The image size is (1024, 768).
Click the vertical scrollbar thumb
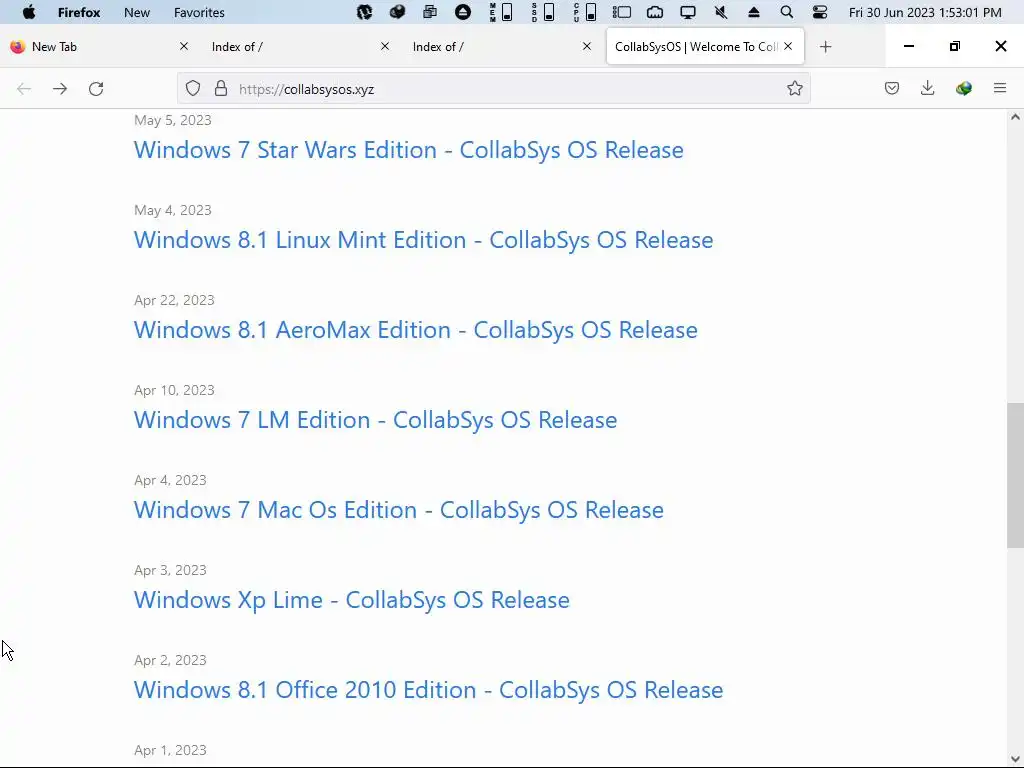click(x=1015, y=475)
